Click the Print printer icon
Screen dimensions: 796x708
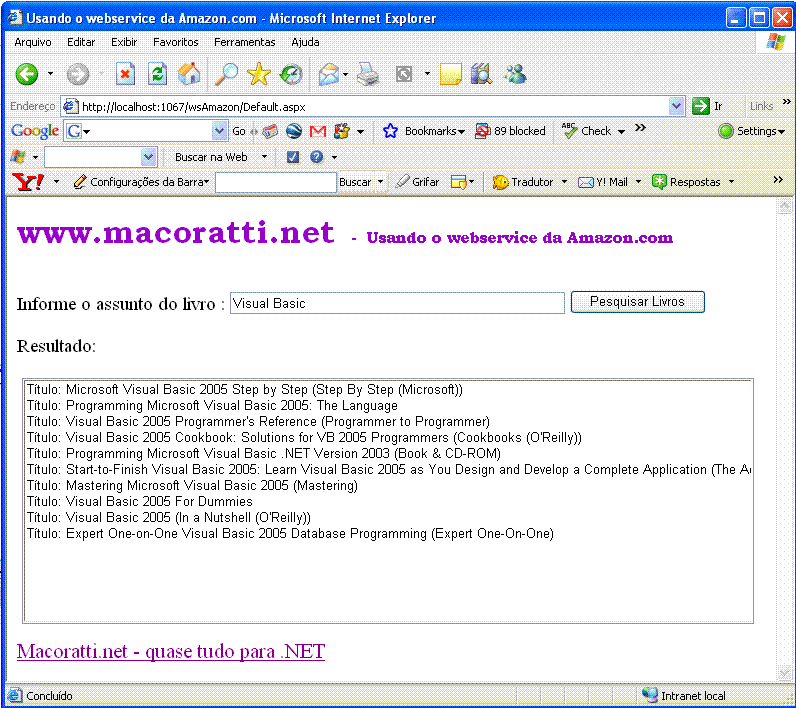pos(368,75)
